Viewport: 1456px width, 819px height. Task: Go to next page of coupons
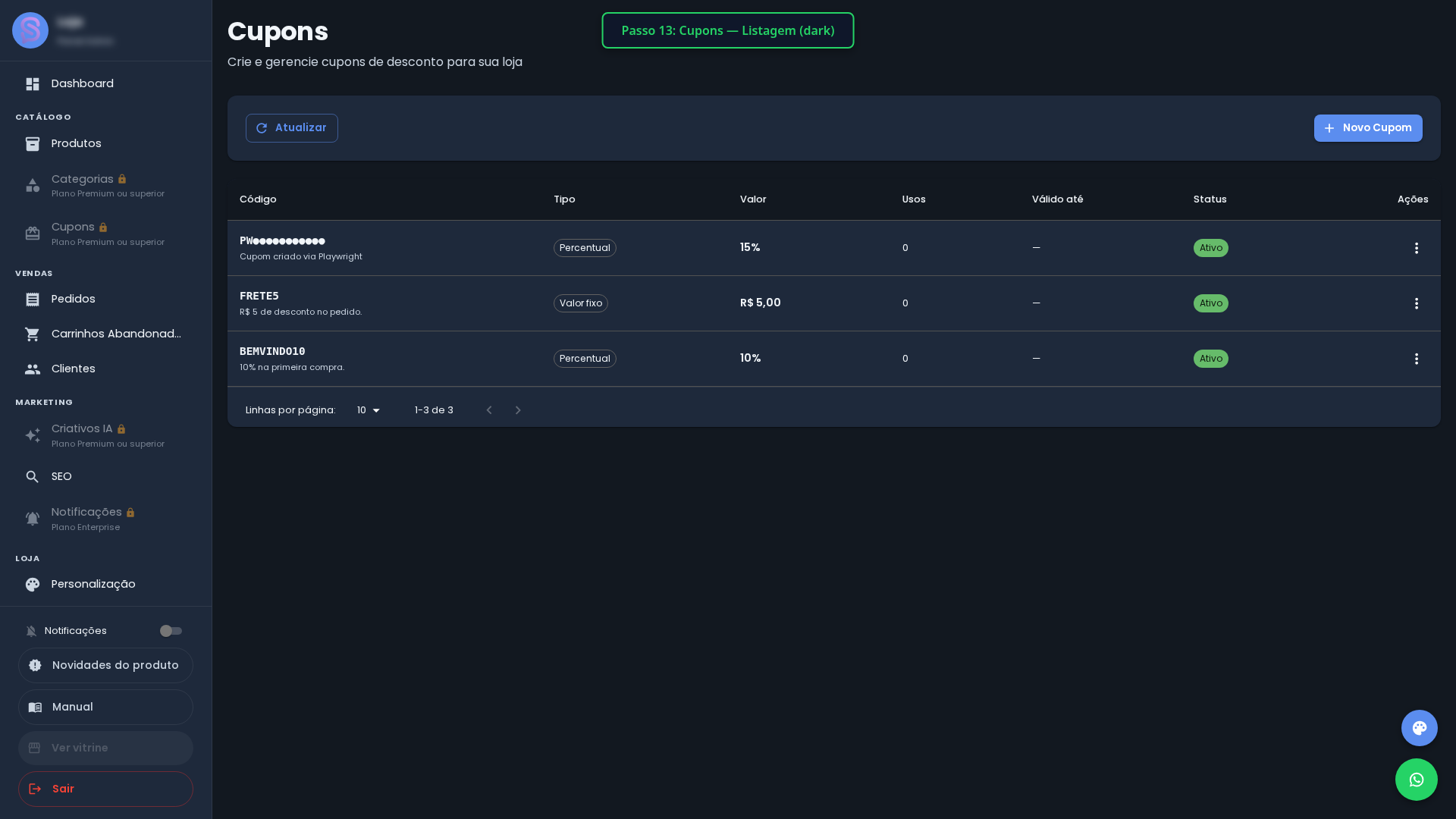point(518,410)
